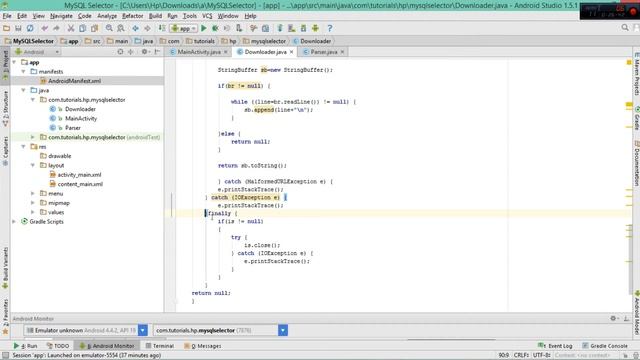Image resolution: width=640 pixels, height=360 pixels.
Task: Click the Debug app bug icon
Action: click(215, 28)
